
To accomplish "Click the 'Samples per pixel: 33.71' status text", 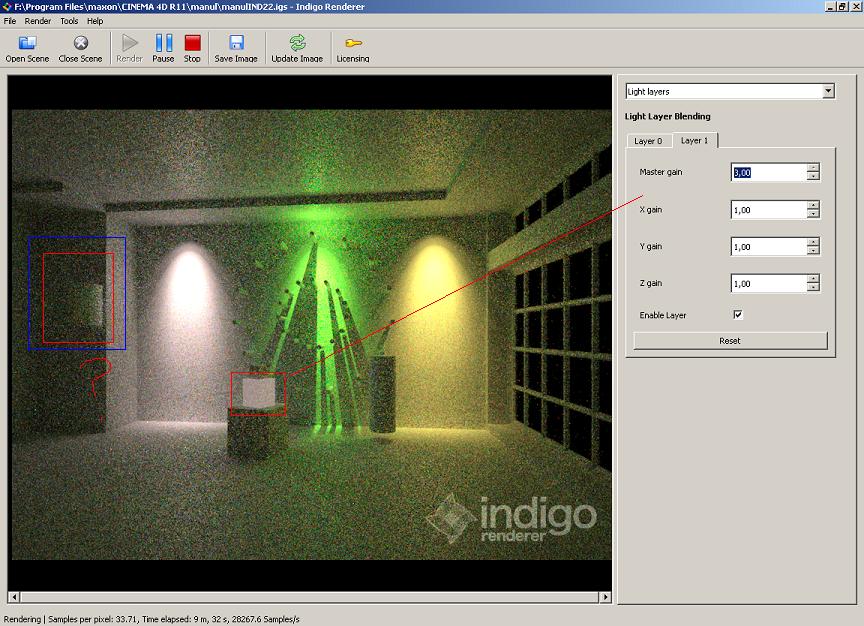I will [x=93, y=619].
